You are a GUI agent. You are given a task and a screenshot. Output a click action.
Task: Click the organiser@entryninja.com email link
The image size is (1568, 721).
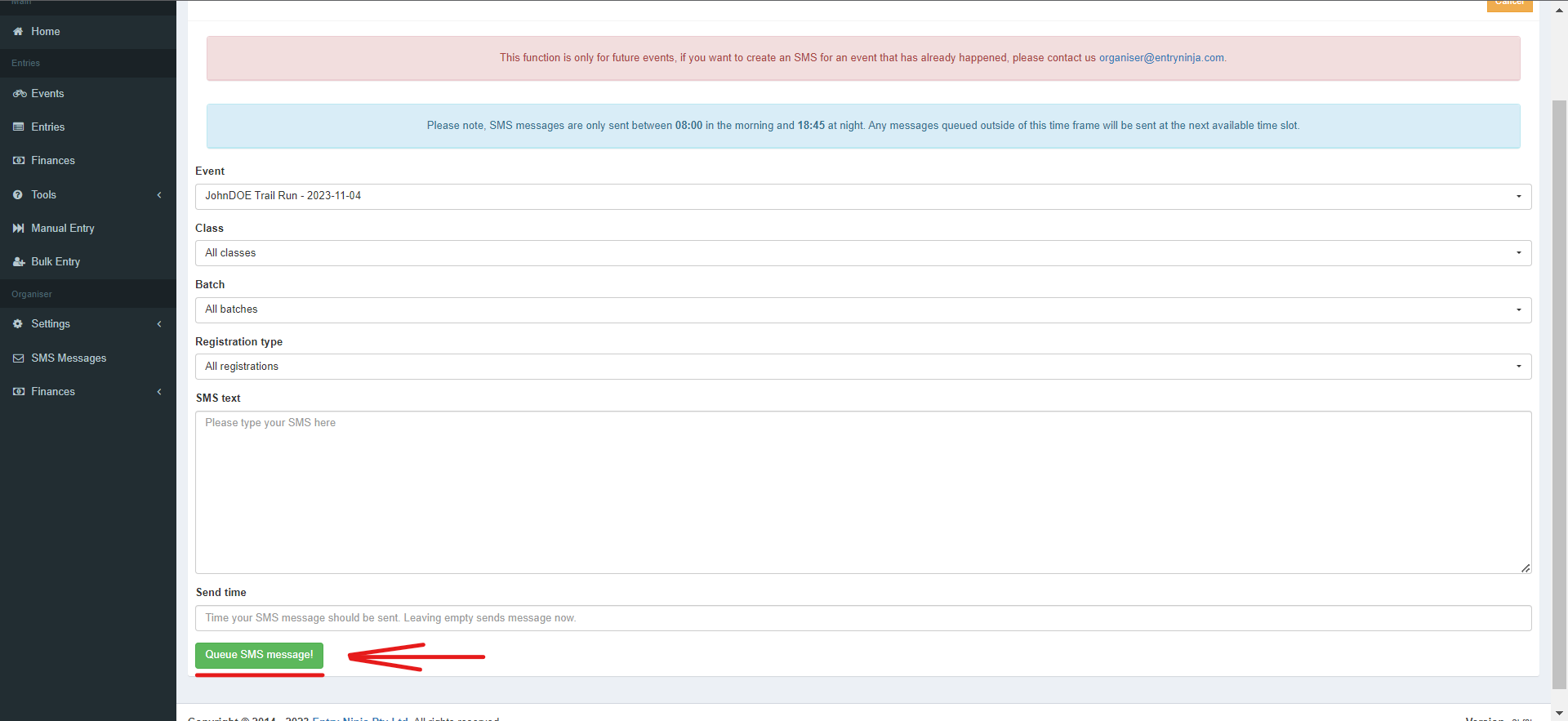(x=1161, y=58)
